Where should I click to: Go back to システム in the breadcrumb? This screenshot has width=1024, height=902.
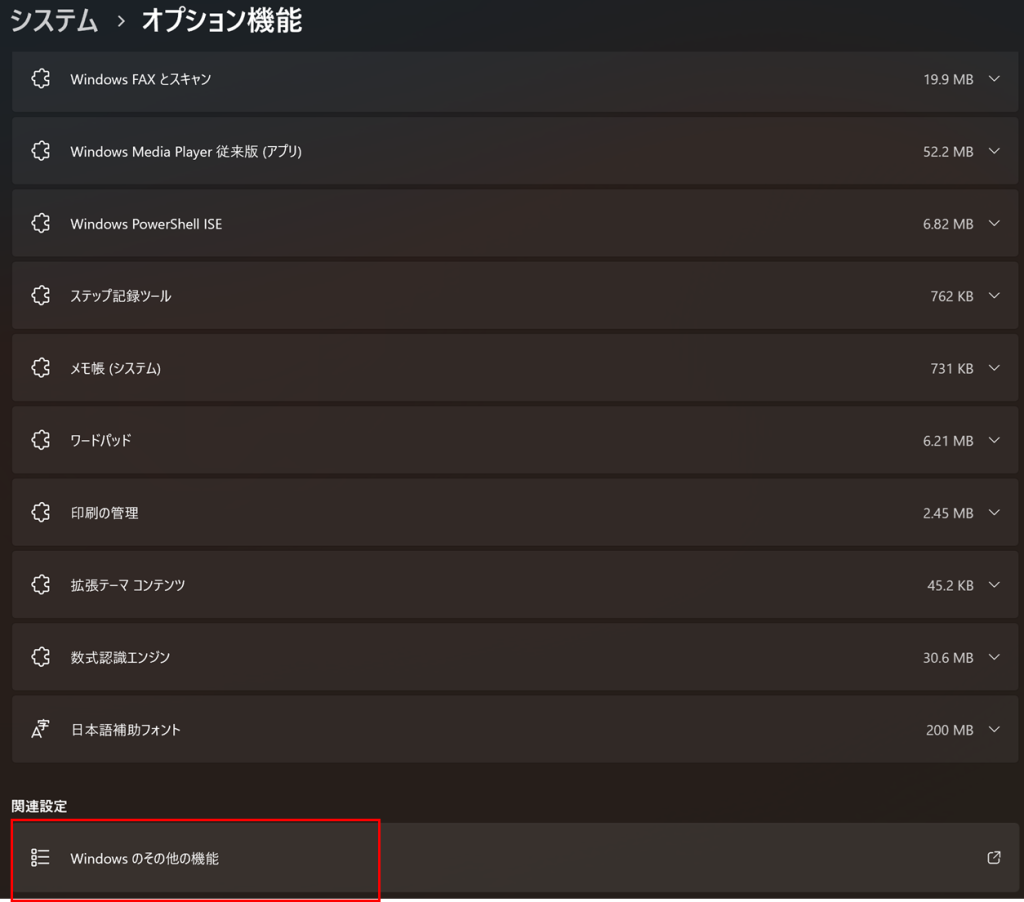[x=54, y=20]
